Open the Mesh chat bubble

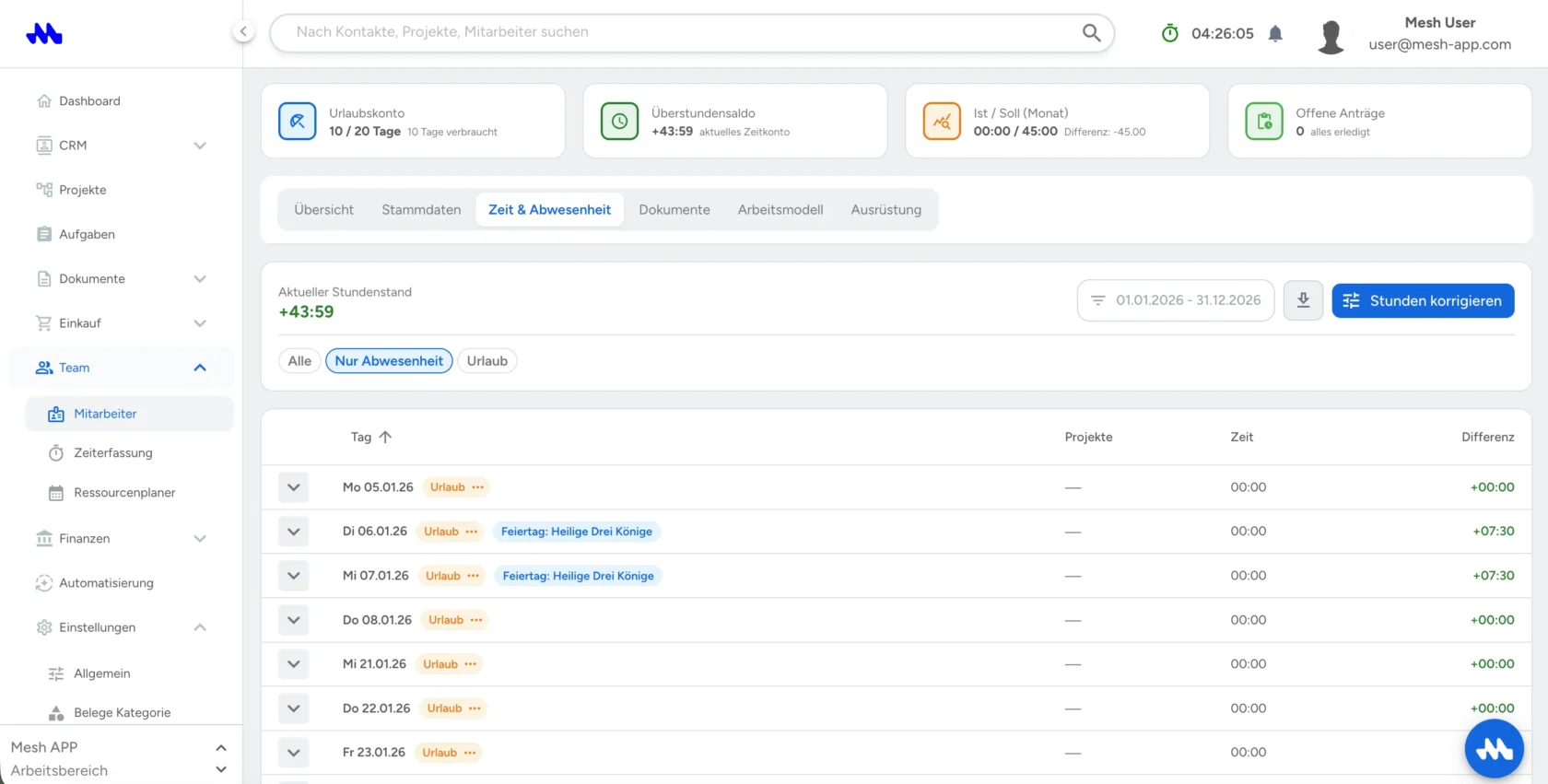[x=1495, y=749]
